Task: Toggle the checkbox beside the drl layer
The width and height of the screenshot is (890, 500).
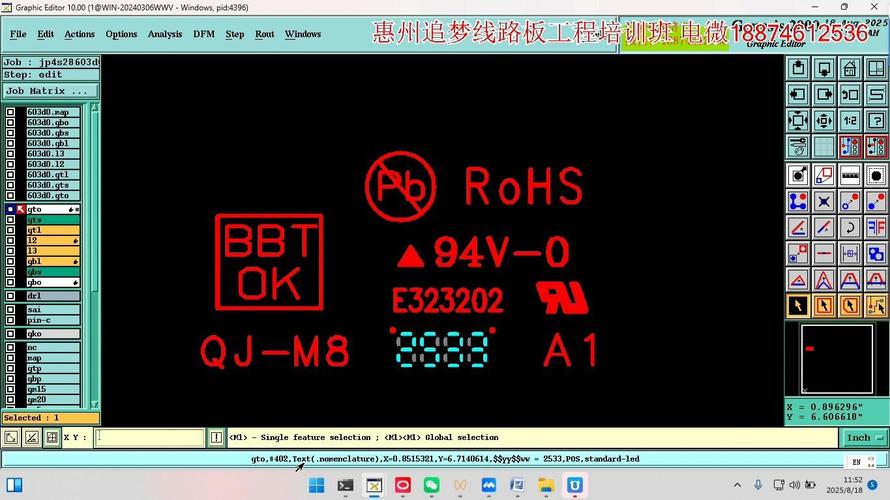Action: coord(10,296)
